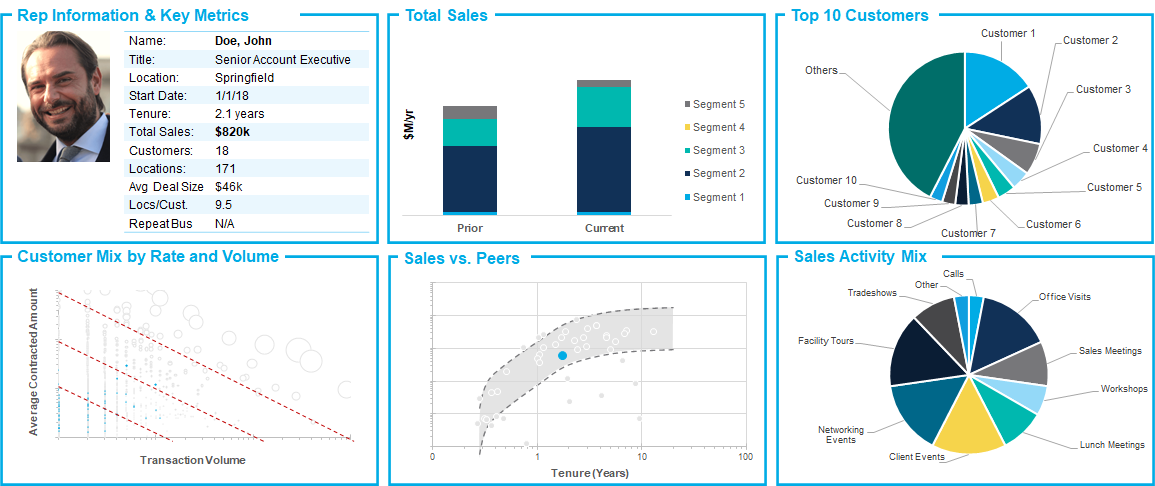Click the Segment 4 yellow legend square
Viewport: 1155px width, 486px height.
pos(687,127)
